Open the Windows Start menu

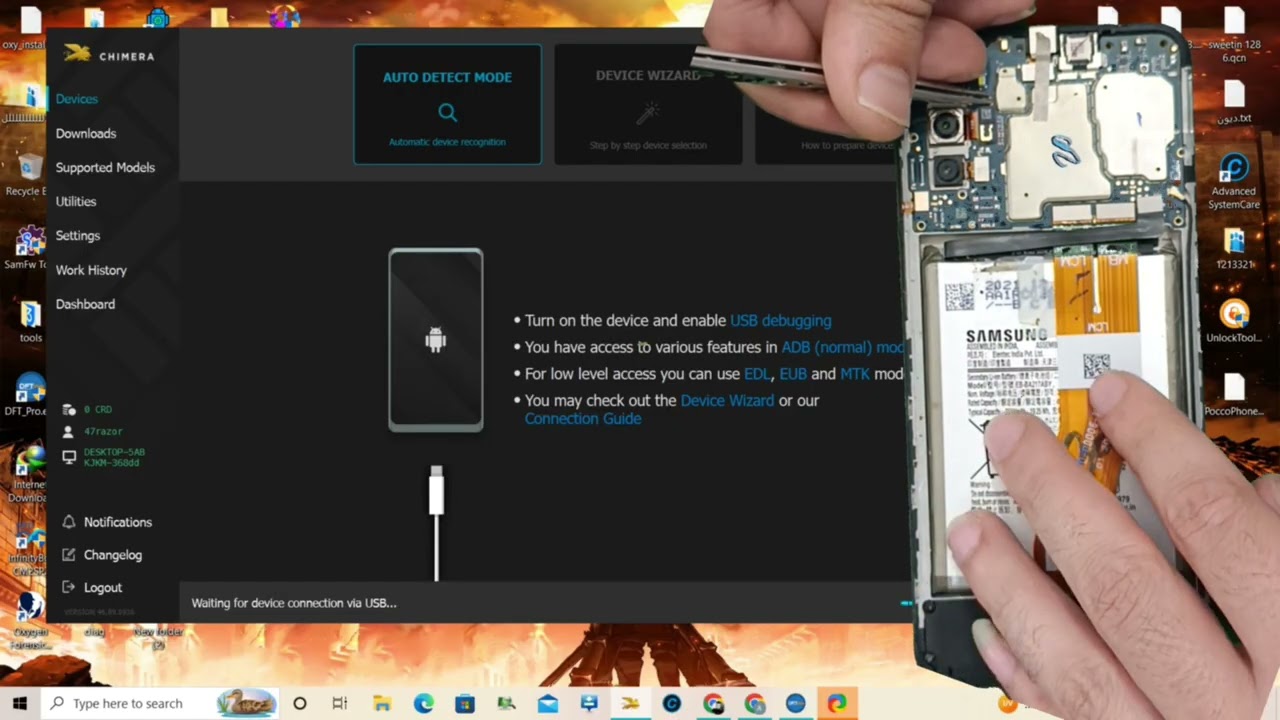click(x=20, y=703)
